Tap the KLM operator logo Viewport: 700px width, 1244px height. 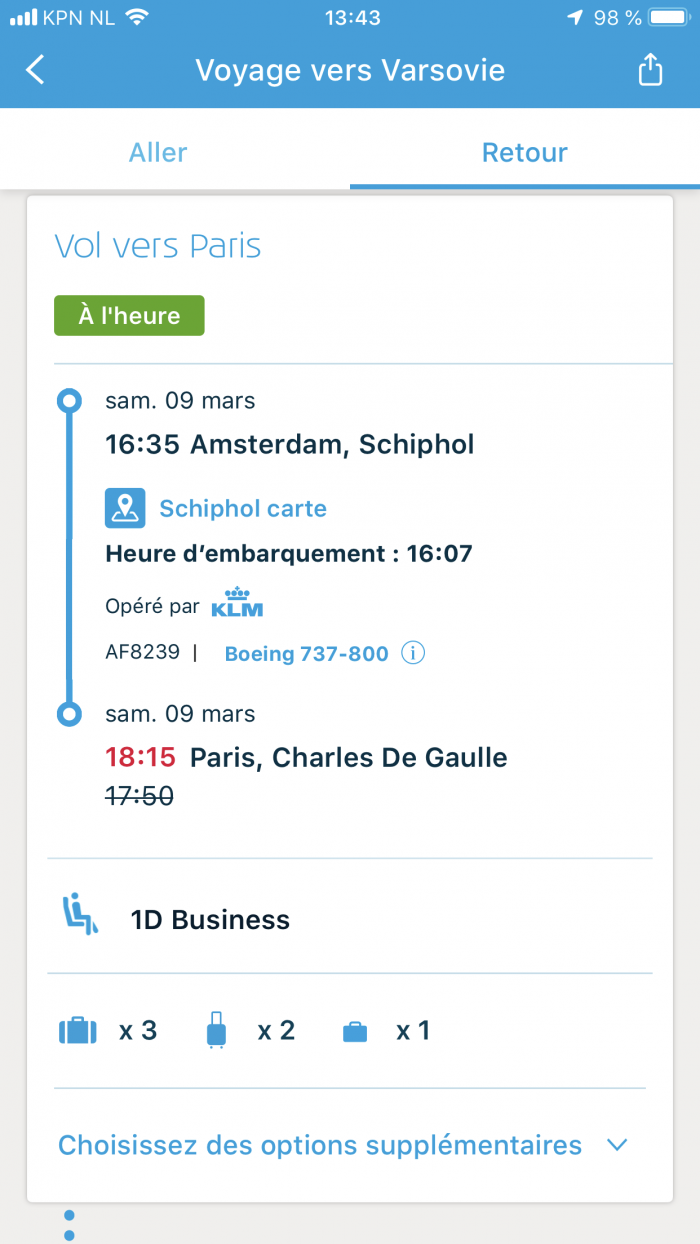(x=237, y=603)
